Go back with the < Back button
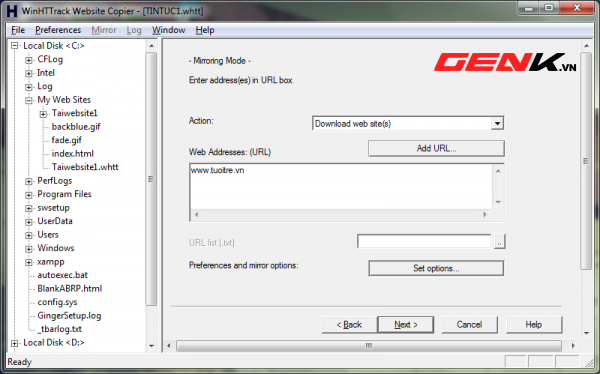The height and width of the screenshot is (374, 600). (x=349, y=325)
